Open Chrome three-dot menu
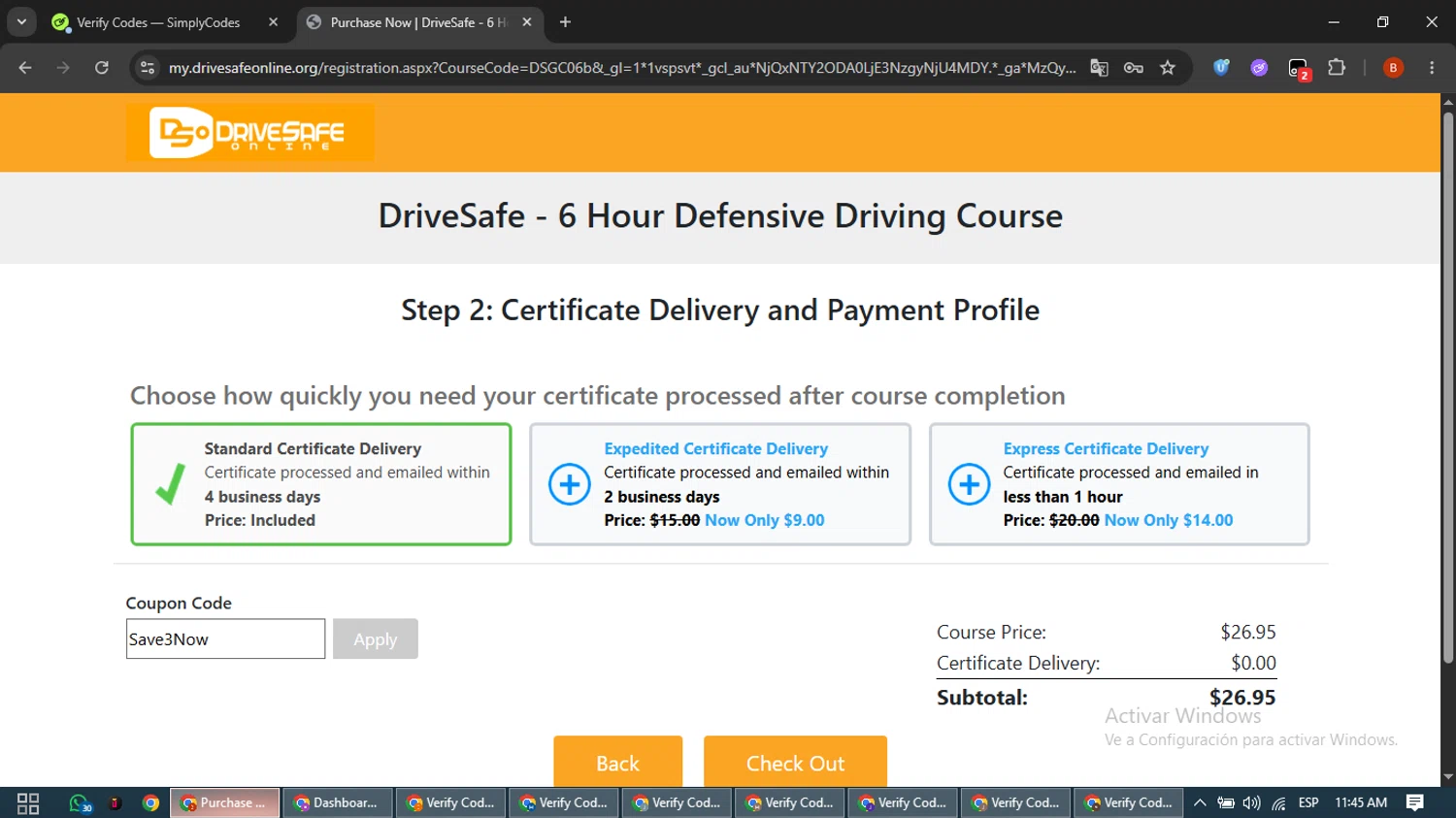This screenshot has height=818, width=1456. 1432,68
